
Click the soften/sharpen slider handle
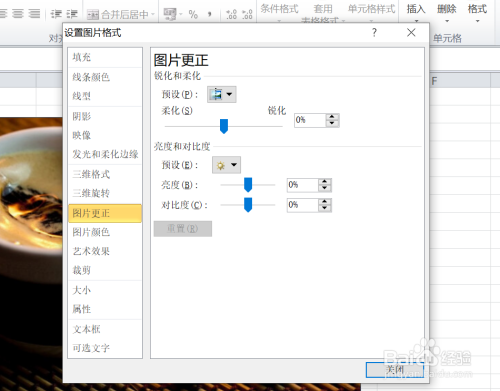pyautogui.click(x=224, y=126)
